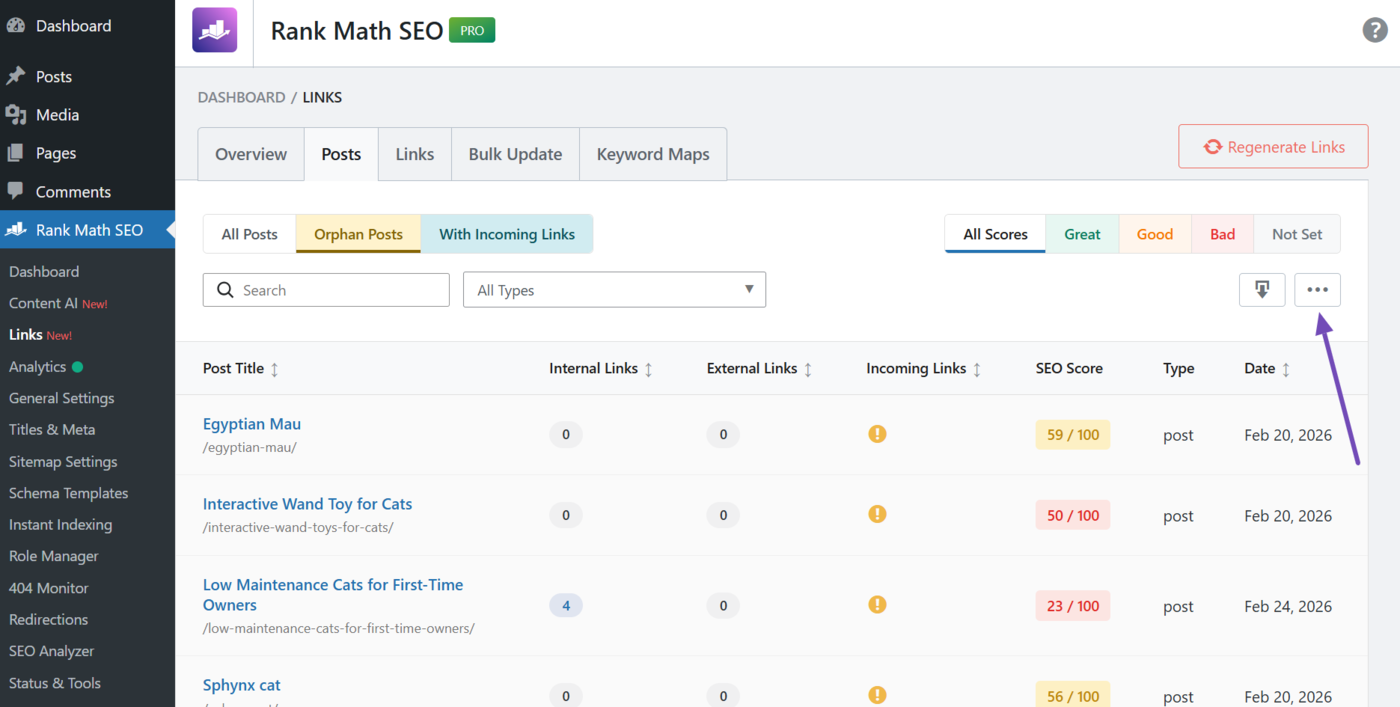This screenshot has width=1400, height=707.
Task: Show posts With Incoming Links
Action: coord(507,233)
